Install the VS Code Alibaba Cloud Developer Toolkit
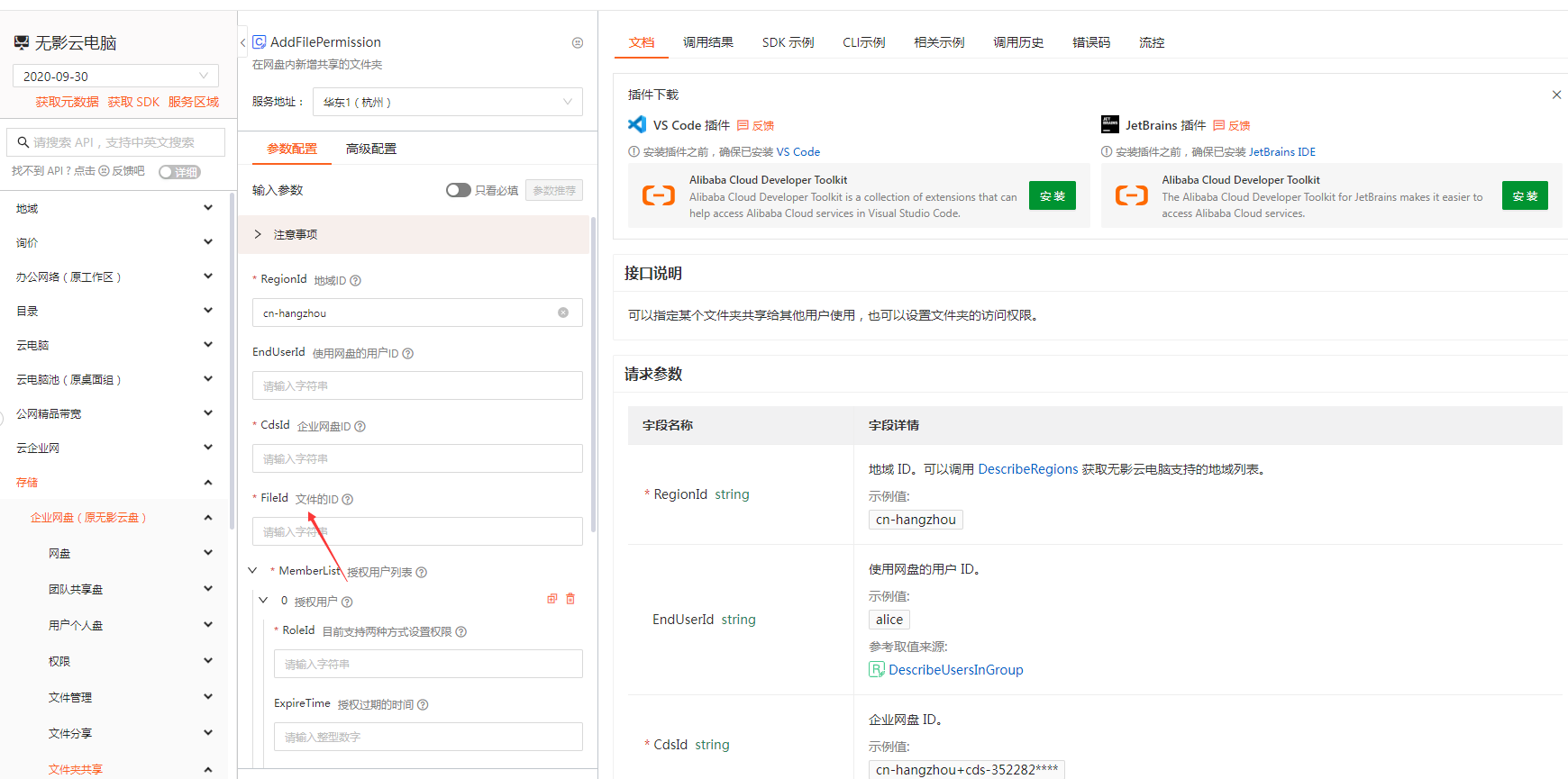The width and height of the screenshot is (1568, 779). [1053, 195]
